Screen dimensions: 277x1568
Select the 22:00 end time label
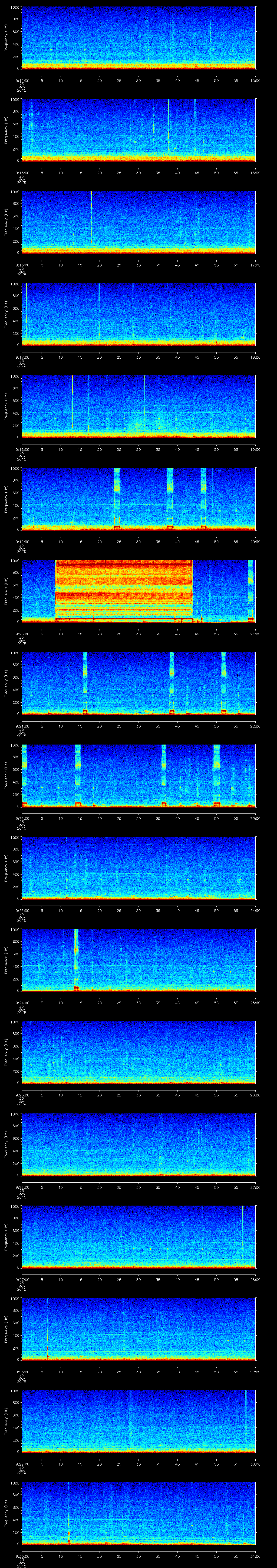256,726
